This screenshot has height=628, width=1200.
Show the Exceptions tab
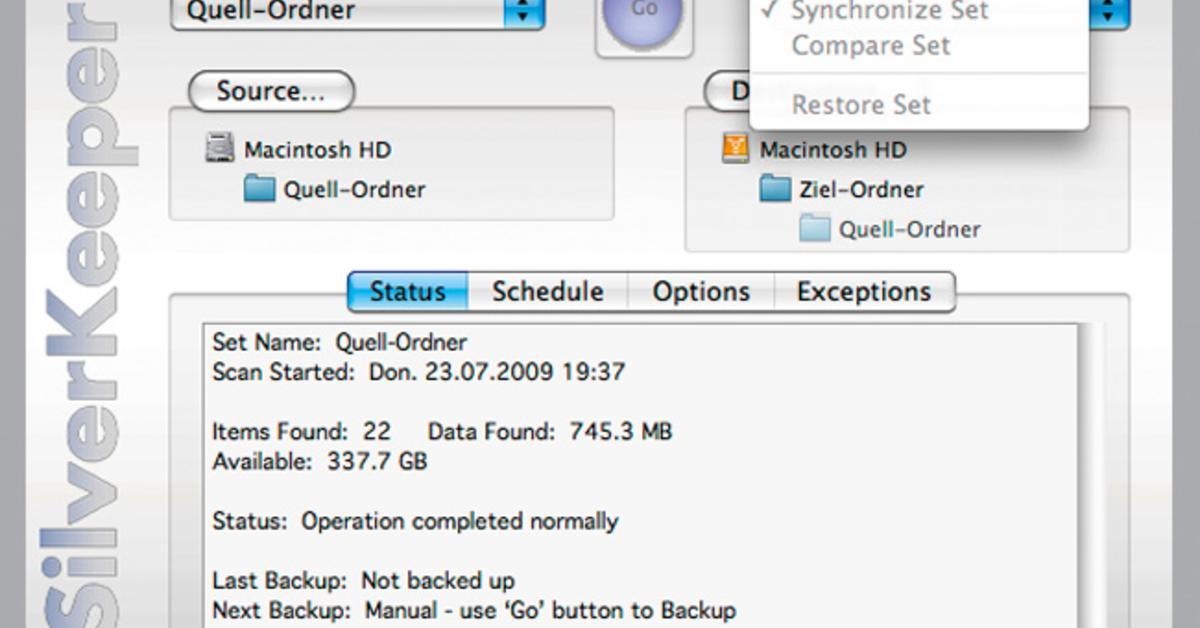(x=864, y=292)
